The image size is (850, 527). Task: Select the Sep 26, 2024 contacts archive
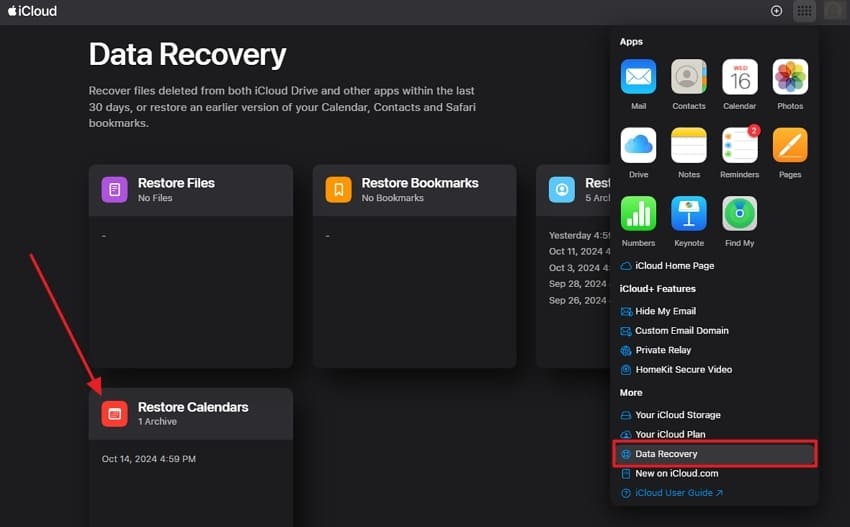(578, 300)
